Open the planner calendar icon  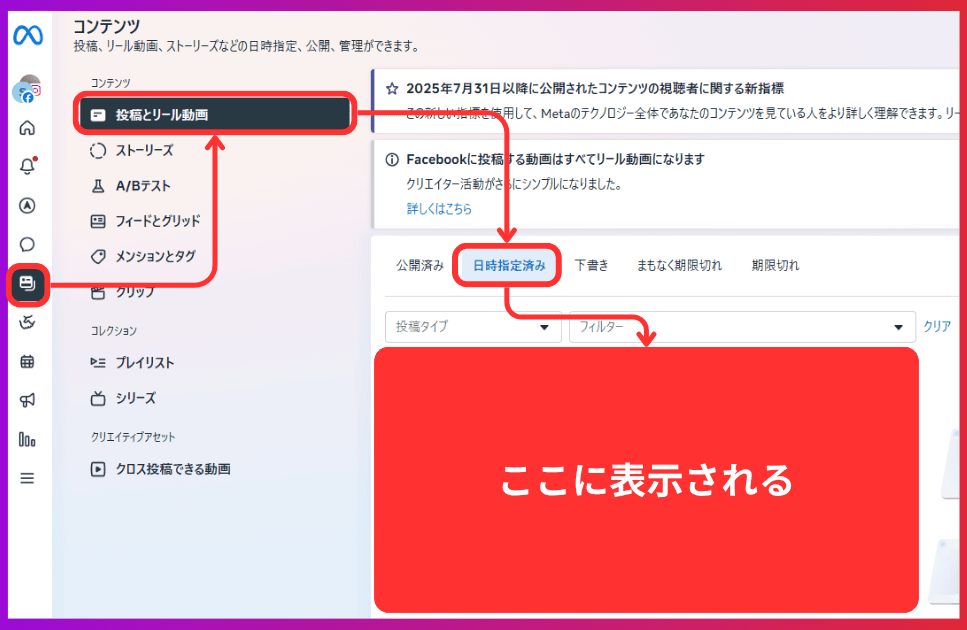tap(27, 361)
